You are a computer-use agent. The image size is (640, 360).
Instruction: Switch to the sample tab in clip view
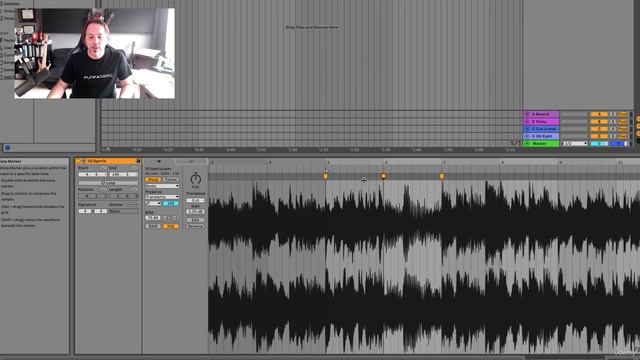coord(159,161)
